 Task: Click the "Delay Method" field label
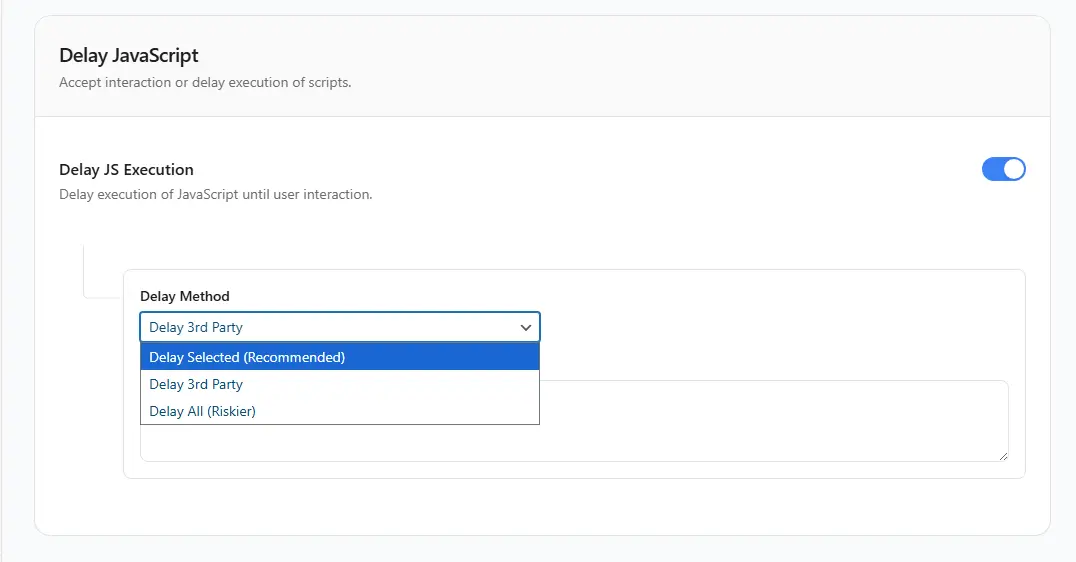[185, 296]
